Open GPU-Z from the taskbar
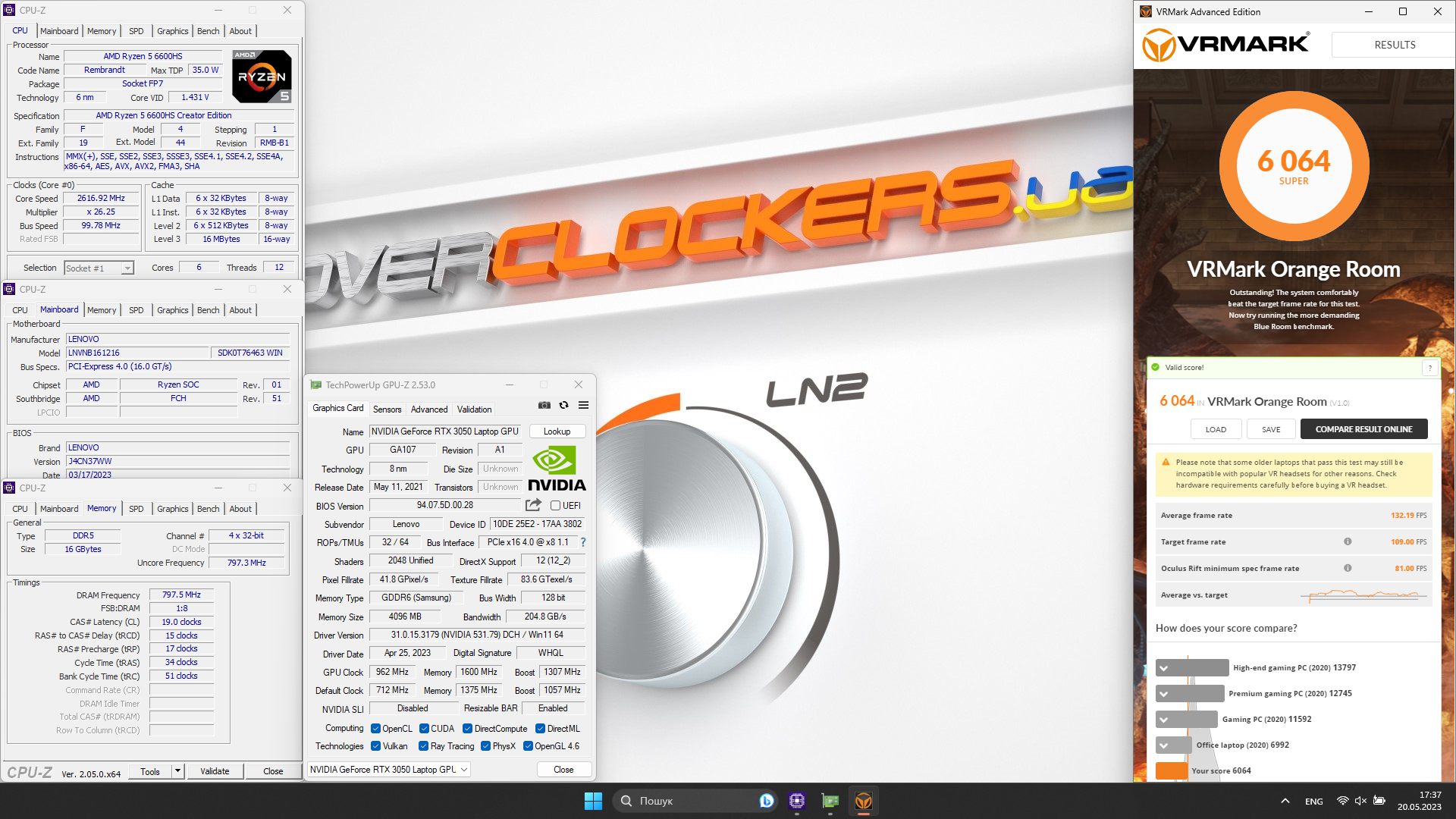Screen dimensions: 1456x819 (x=830, y=801)
